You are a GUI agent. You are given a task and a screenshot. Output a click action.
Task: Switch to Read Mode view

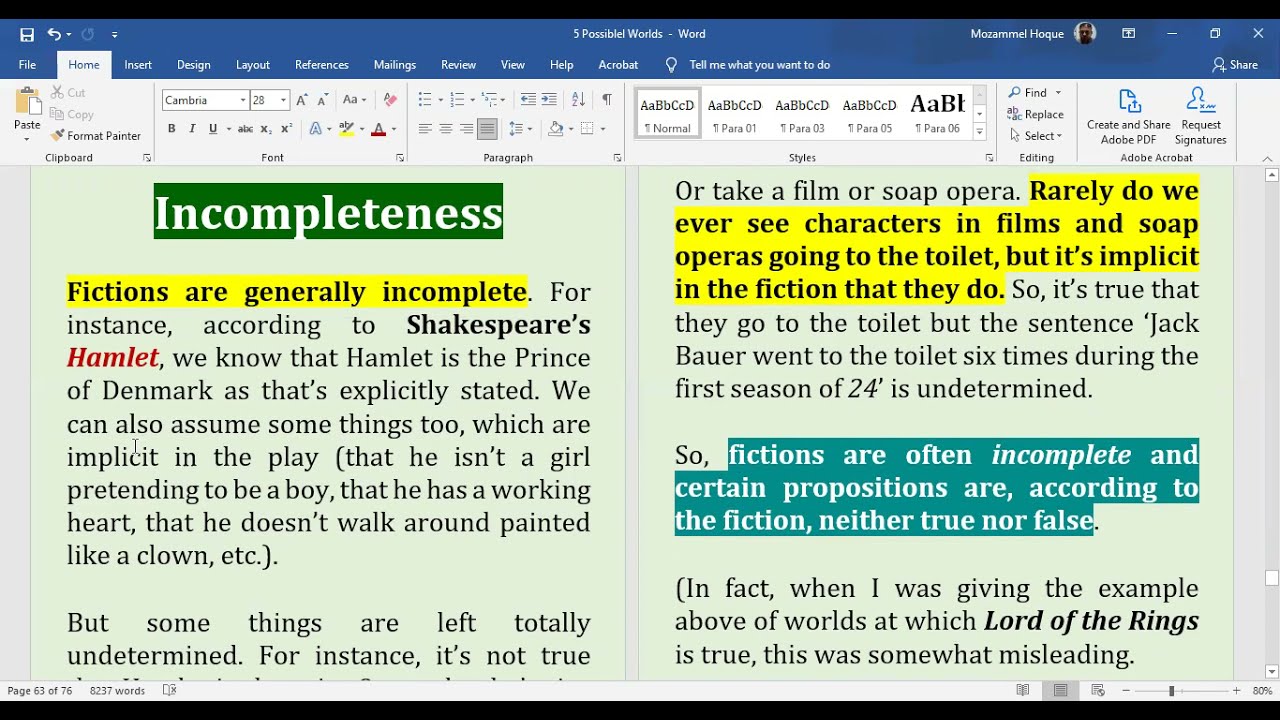tap(1023, 690)
